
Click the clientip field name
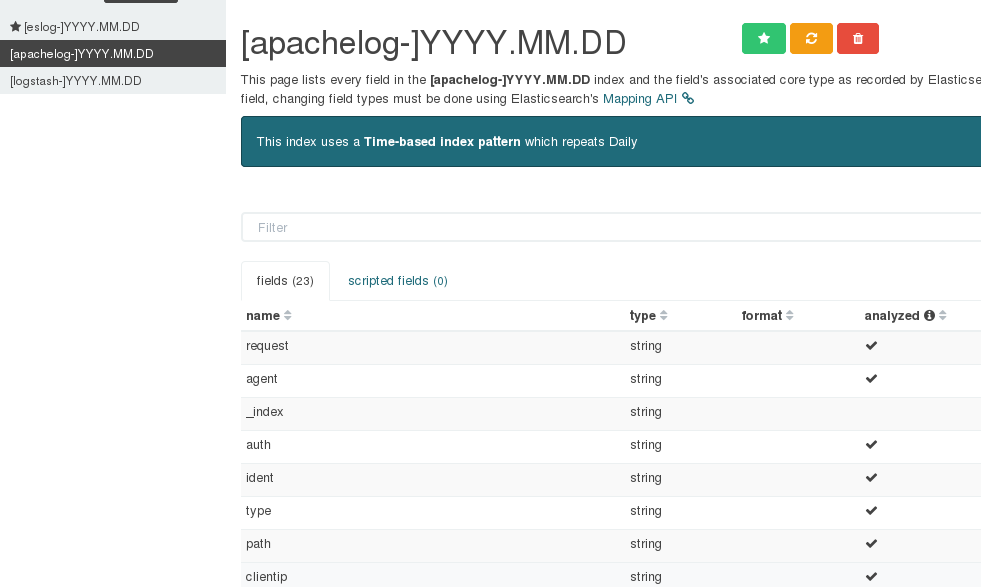(x=267, y=577)
